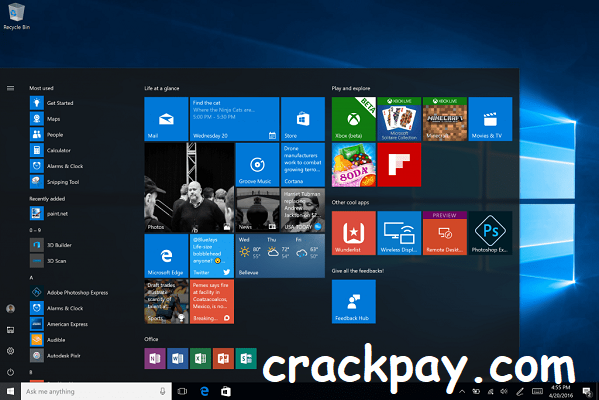Launch the Xbox (beta) tile
Screen dimensions: 599x400
point(354,119)
